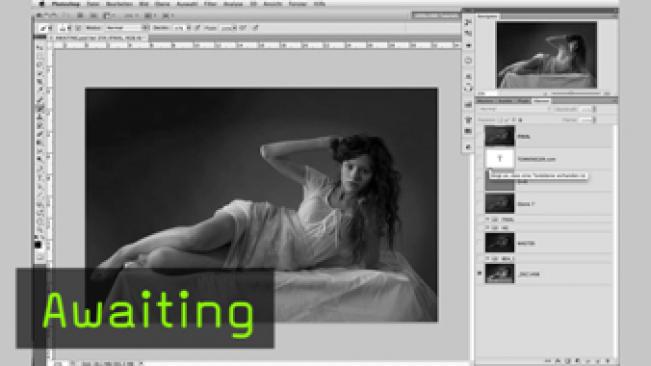
Task: Open the layer Deckkraft opacity arrow
Action: pyautogui.click(x=594, y=109)
